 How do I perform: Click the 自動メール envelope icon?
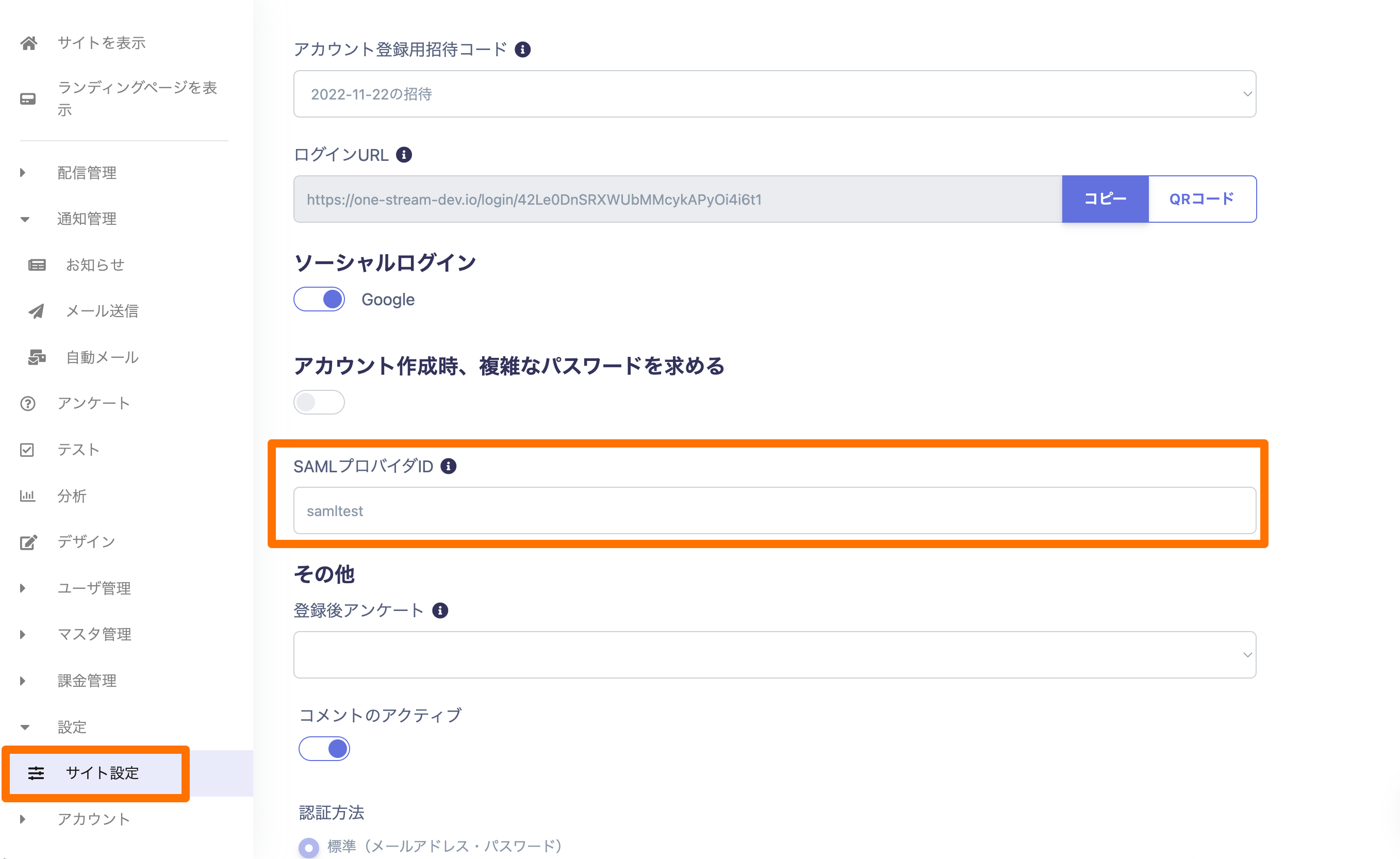(x=37, y=357)
